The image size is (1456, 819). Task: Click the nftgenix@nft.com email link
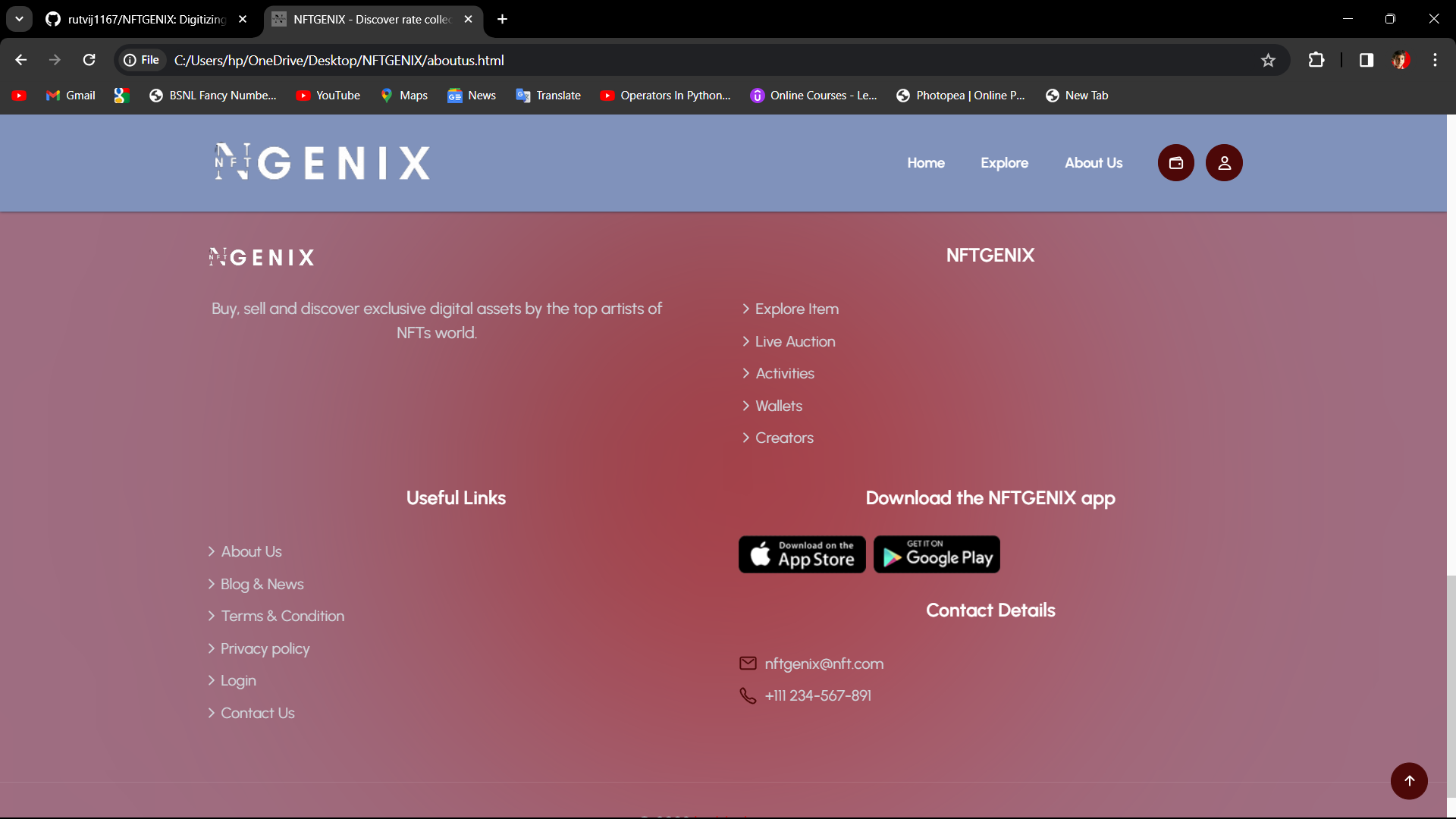pyautogui.click(x=824, y=664)
